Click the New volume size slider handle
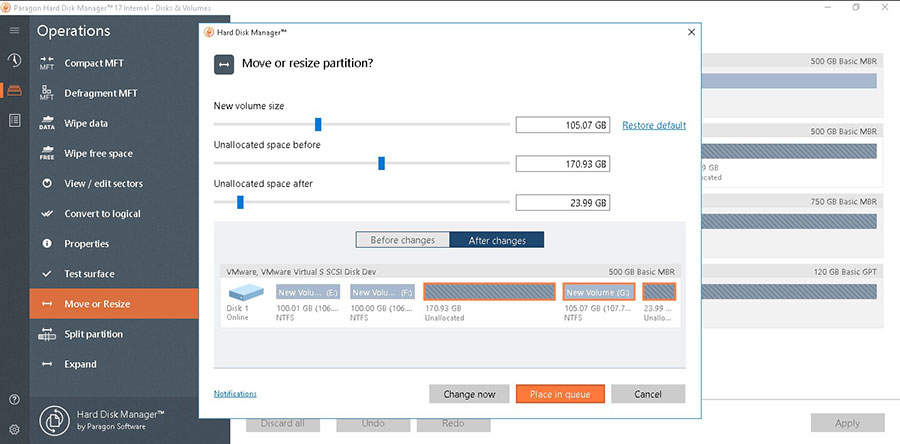The image size is (900, 444). [x=318, y=124]
